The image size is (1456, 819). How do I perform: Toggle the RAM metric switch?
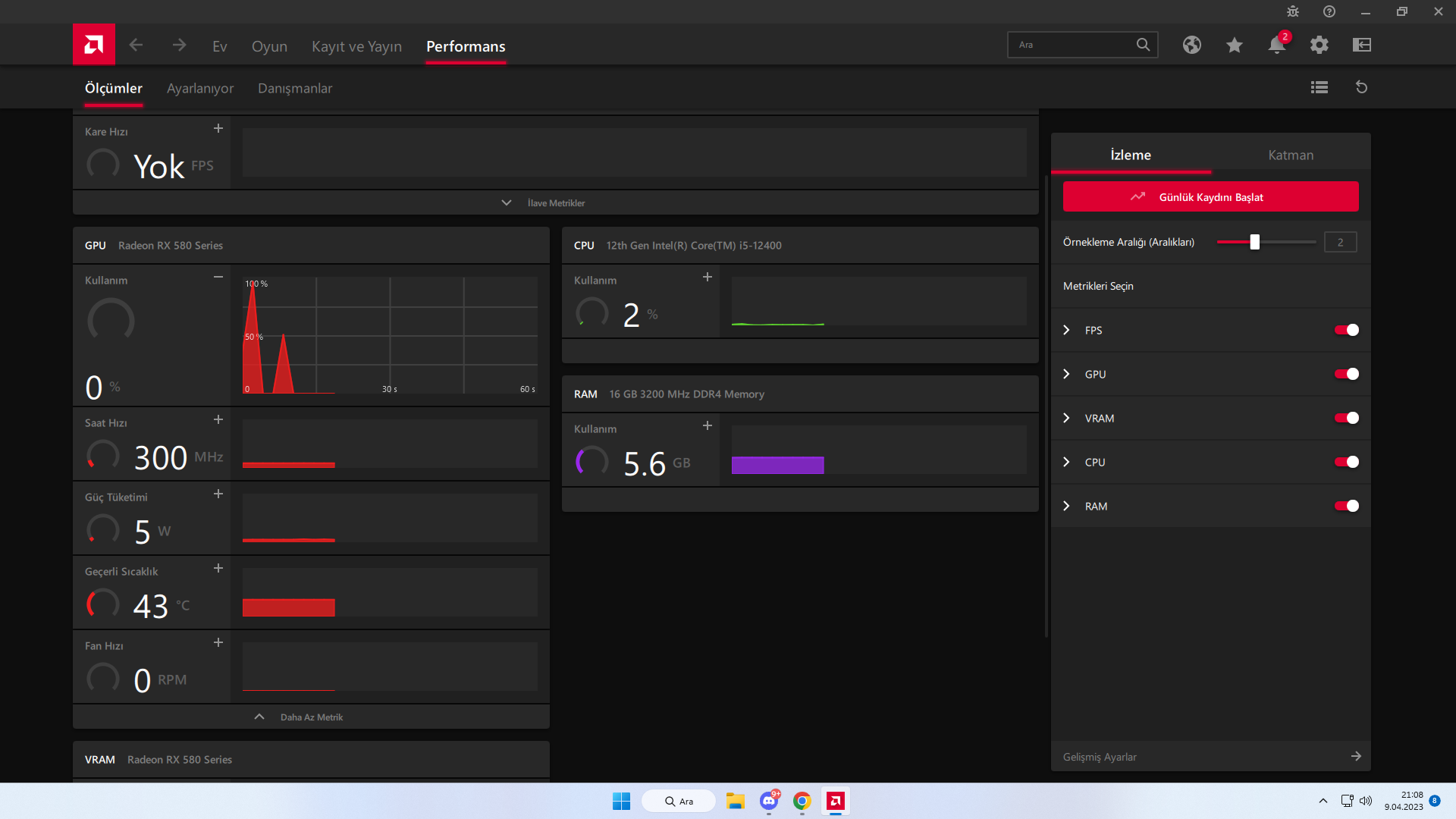1347,507
